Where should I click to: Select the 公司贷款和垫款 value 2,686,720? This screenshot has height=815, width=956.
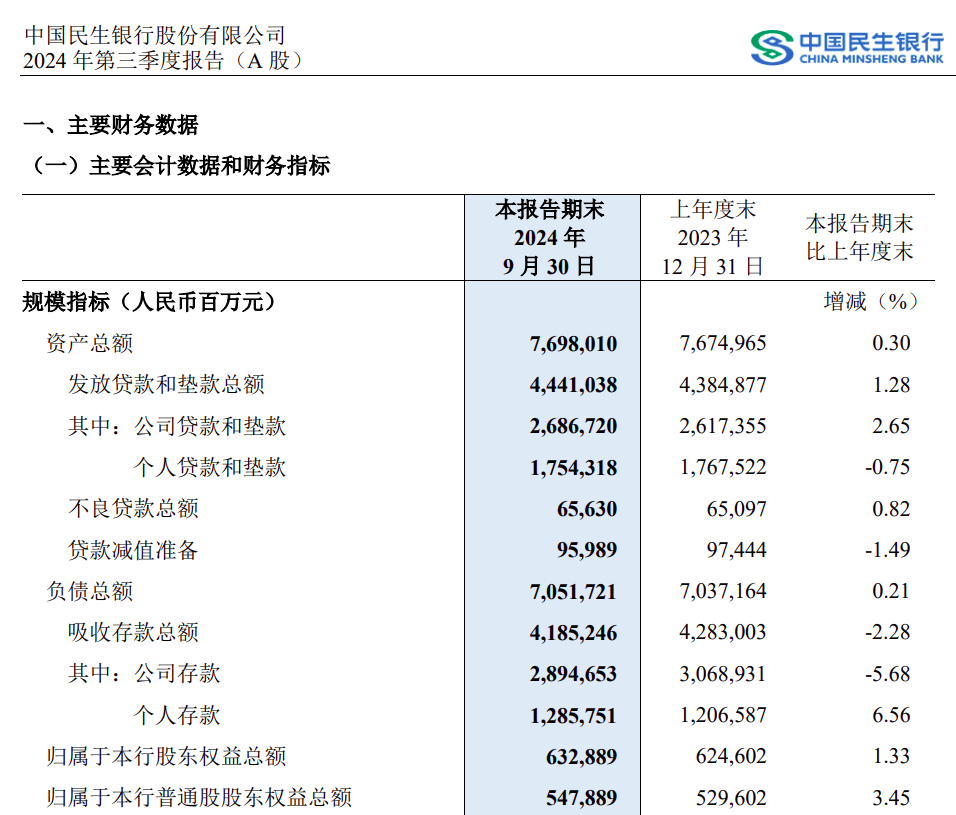point(573,426)
